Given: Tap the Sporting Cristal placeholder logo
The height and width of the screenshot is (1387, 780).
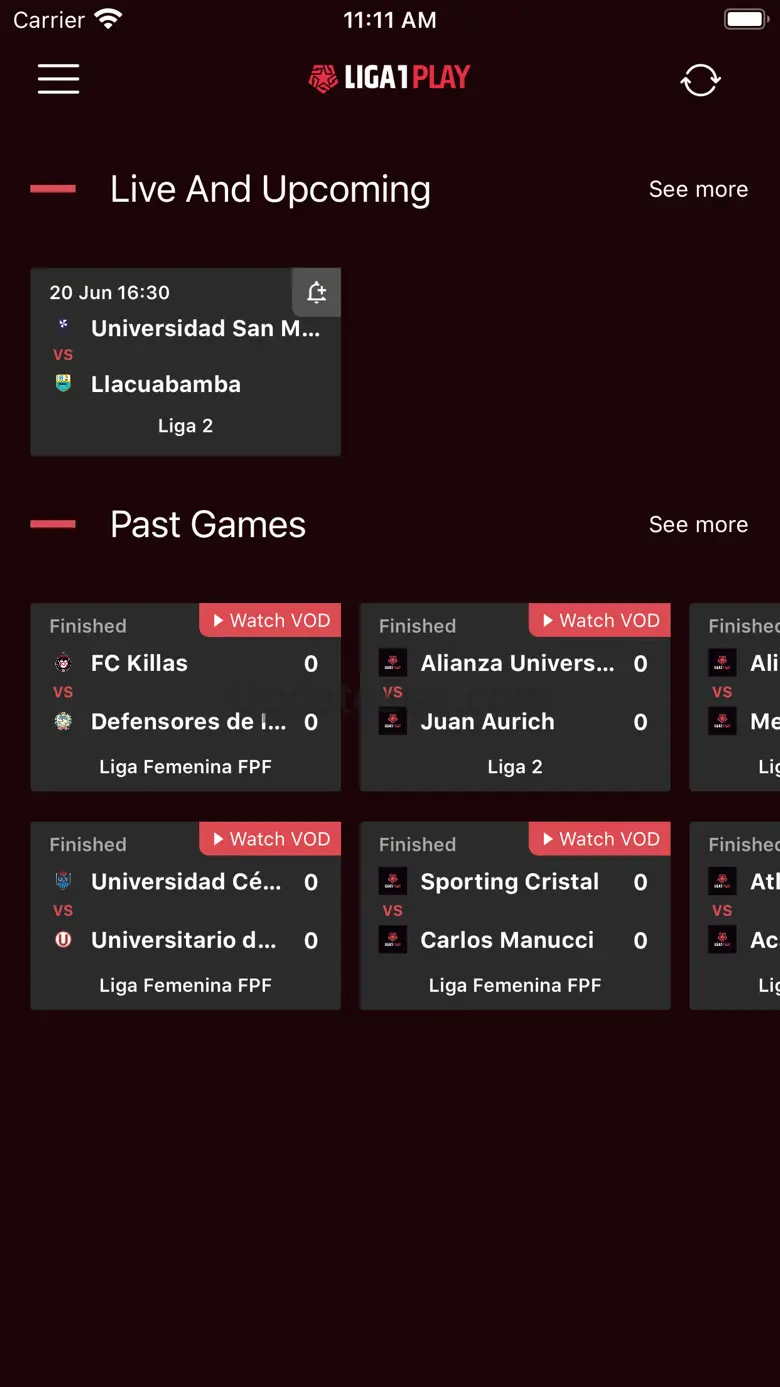Looking at the screenshot, I should pyautogui.click(x=393, y=882).
